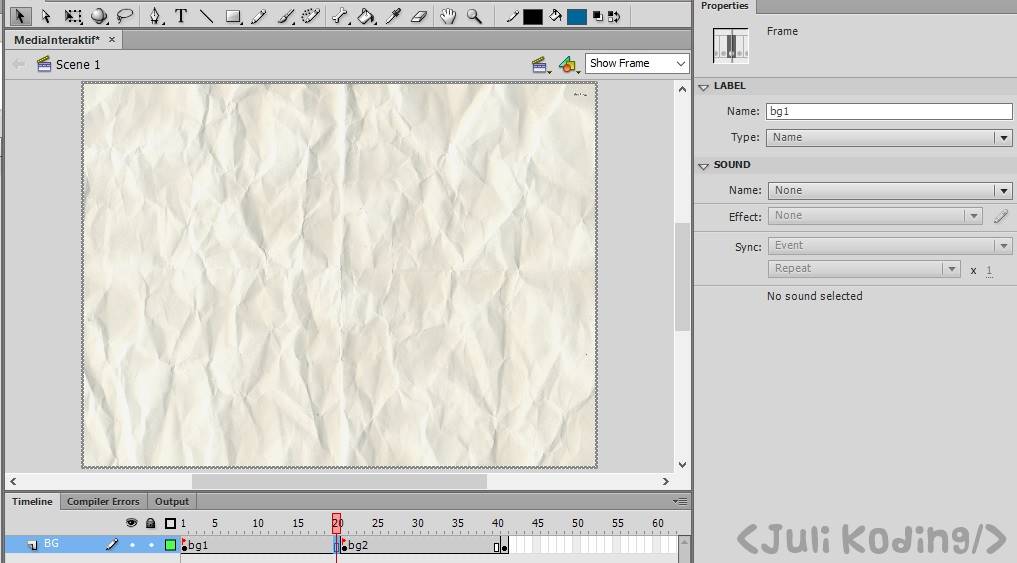Click the frame label Name field

pyautogui.click(x=888, y=112)
